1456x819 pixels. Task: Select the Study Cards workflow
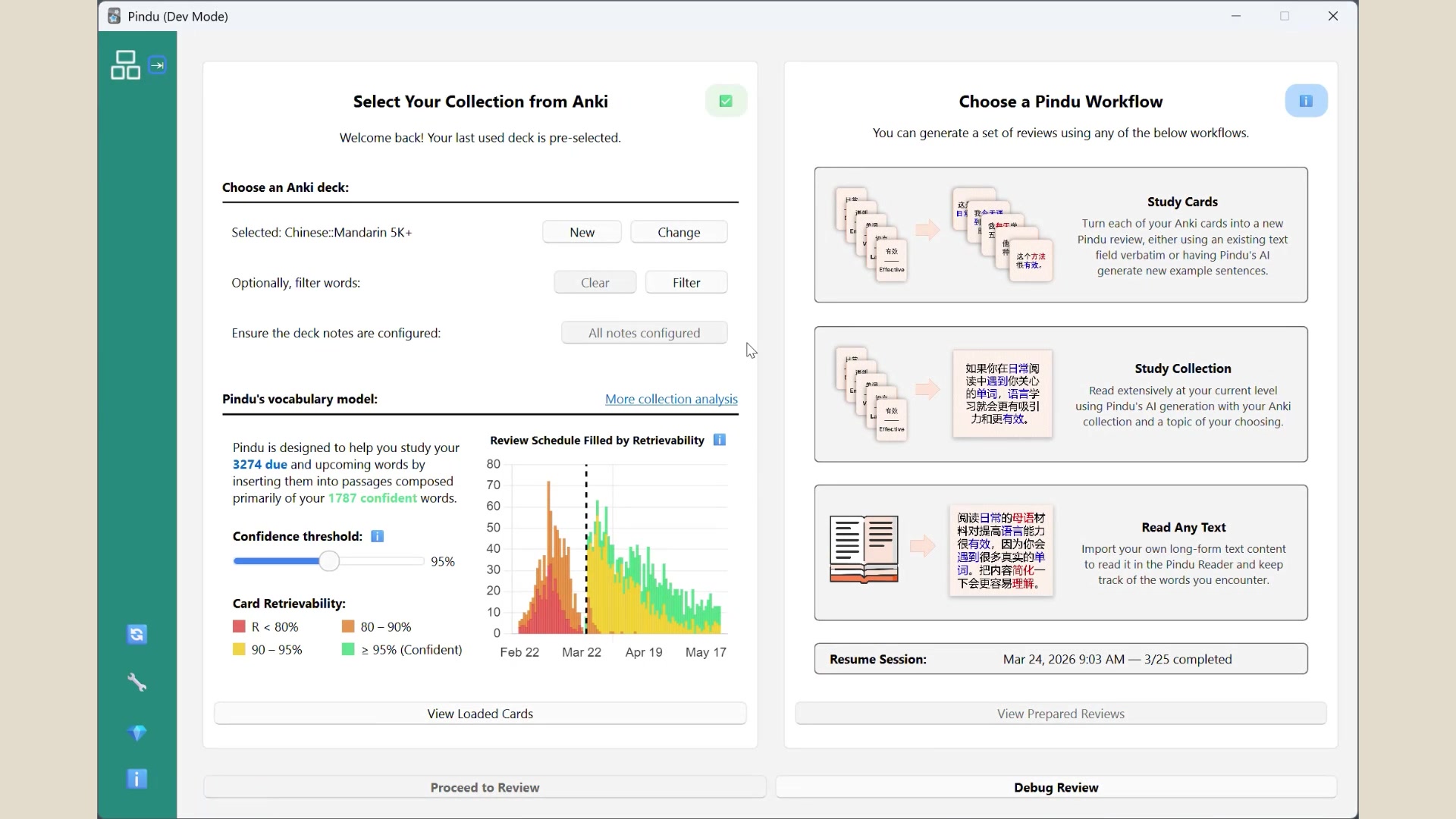pos(1061,235)
